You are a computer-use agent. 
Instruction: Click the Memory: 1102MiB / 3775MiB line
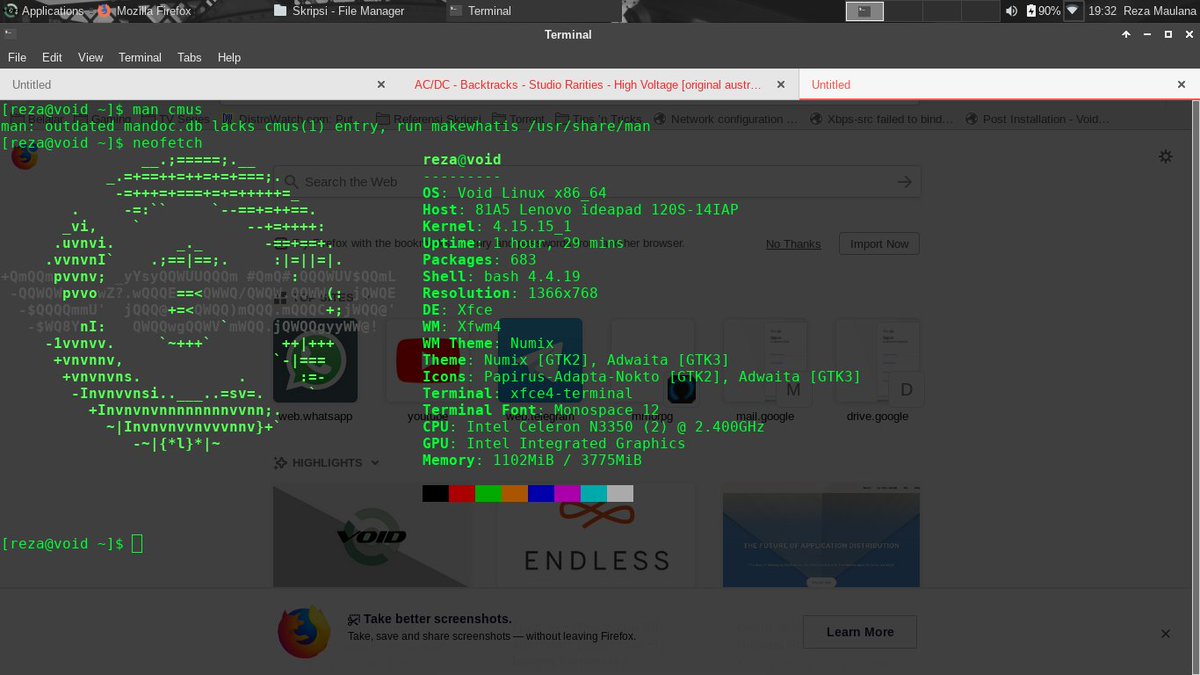click(532, 460)
